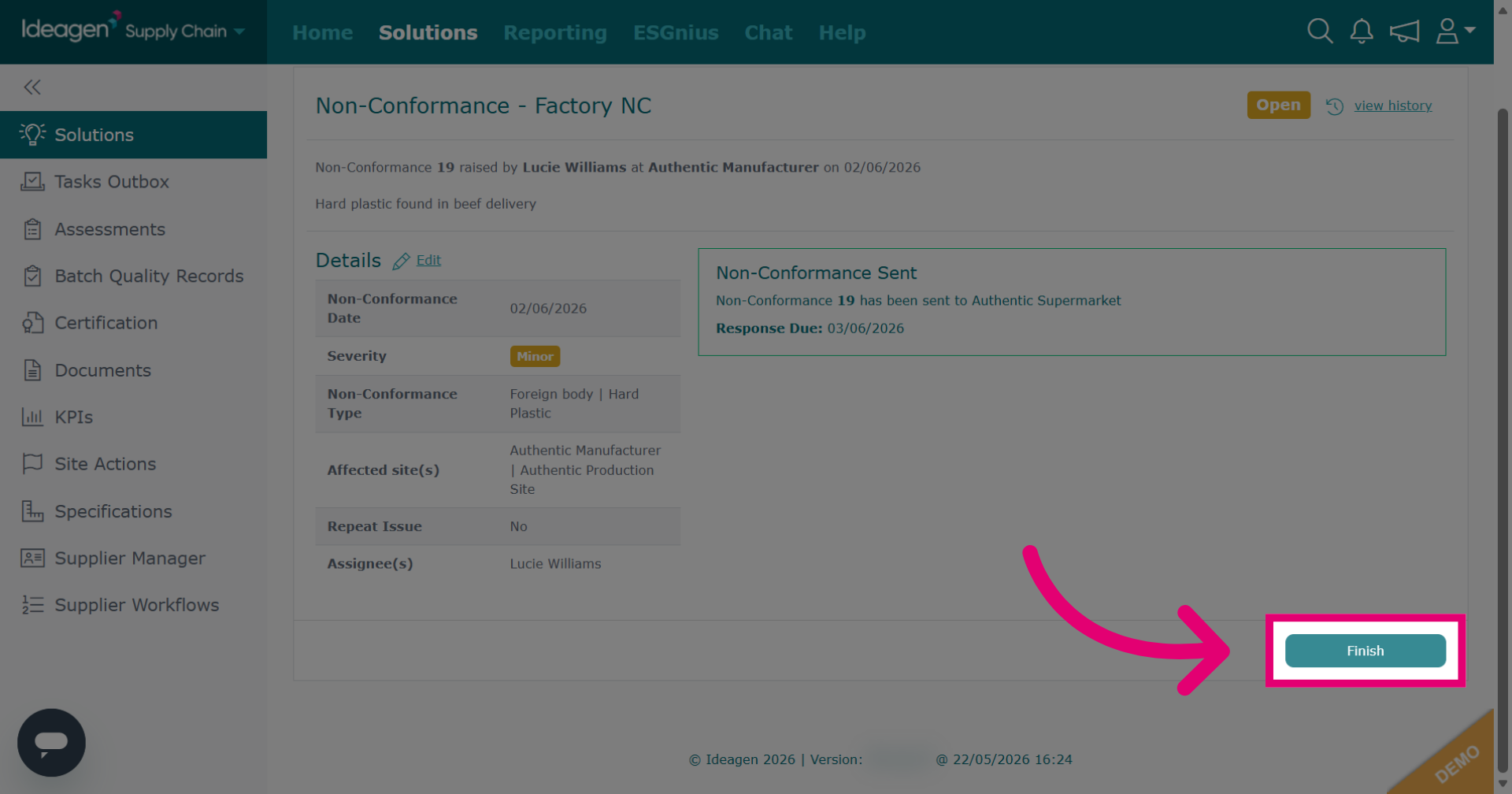Open the ESGnius menu item
1512x794 pixels.
point(676,32)
